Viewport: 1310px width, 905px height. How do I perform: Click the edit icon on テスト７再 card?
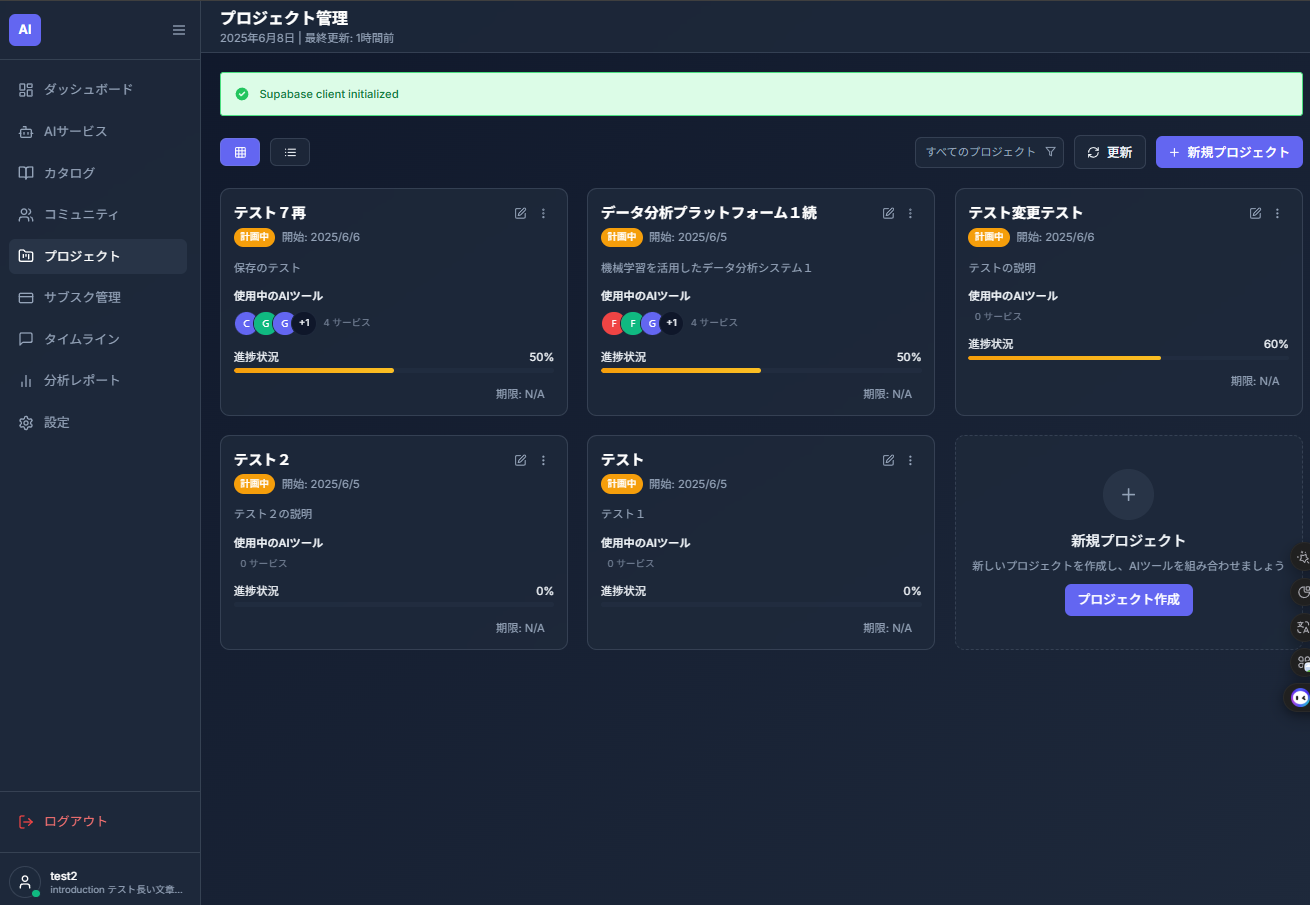pyautogui.click(x=520, y=213)
